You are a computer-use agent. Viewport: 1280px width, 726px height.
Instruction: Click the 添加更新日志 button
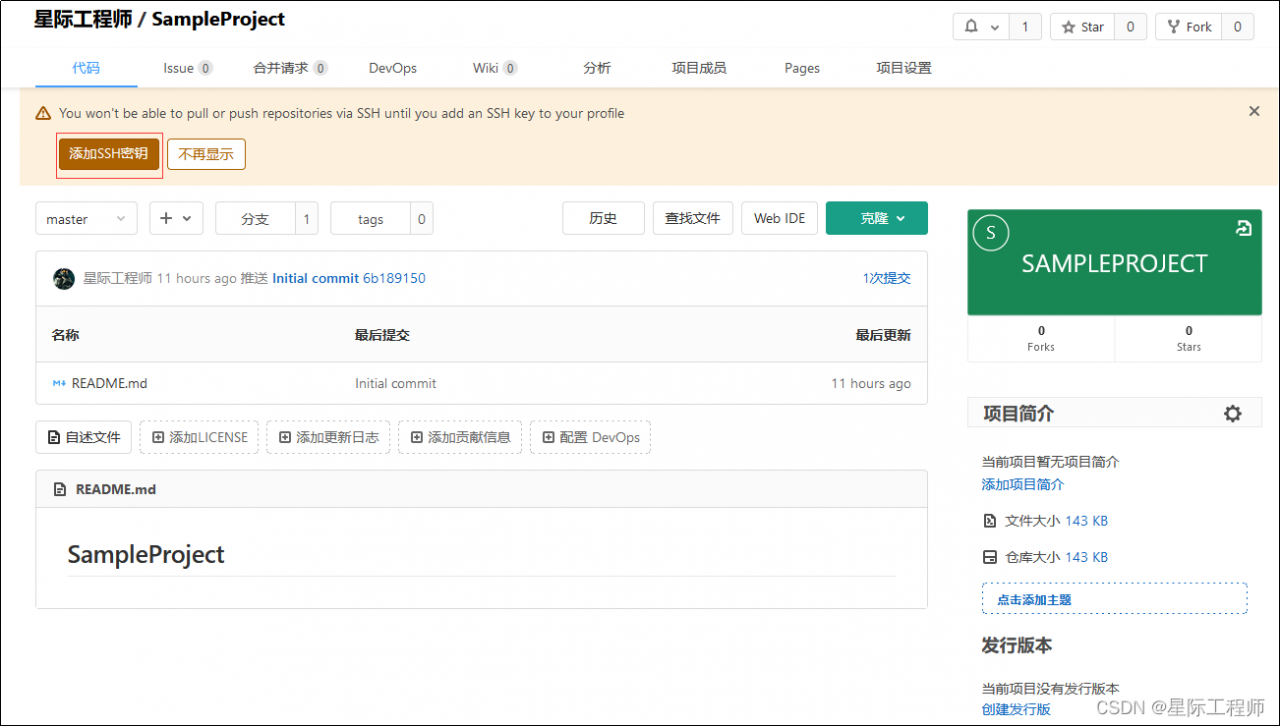(x=328, y=437)
